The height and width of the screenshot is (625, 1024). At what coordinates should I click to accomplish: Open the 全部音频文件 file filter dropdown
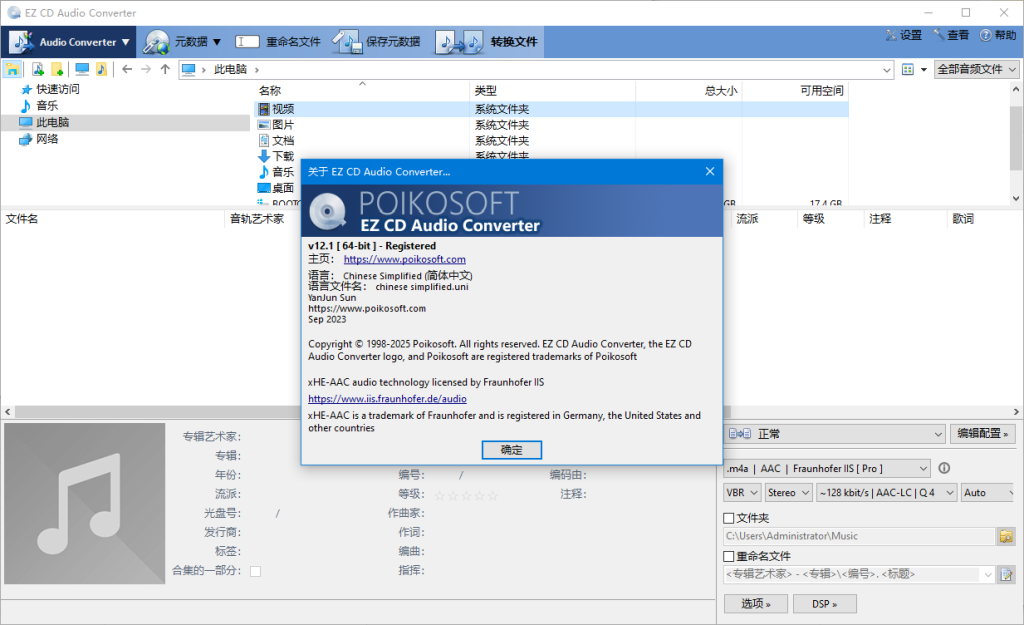tap(976, 69)
